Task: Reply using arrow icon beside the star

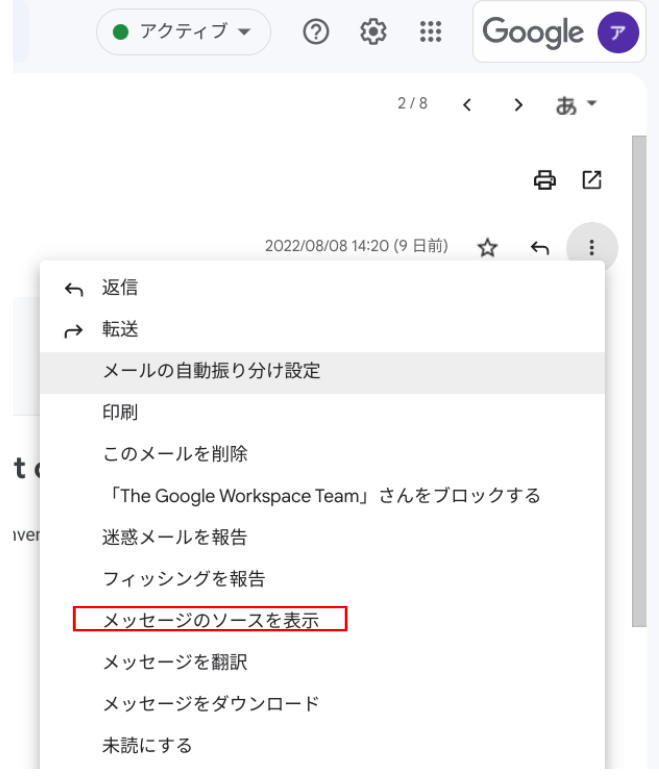Action: pos(539,247)
